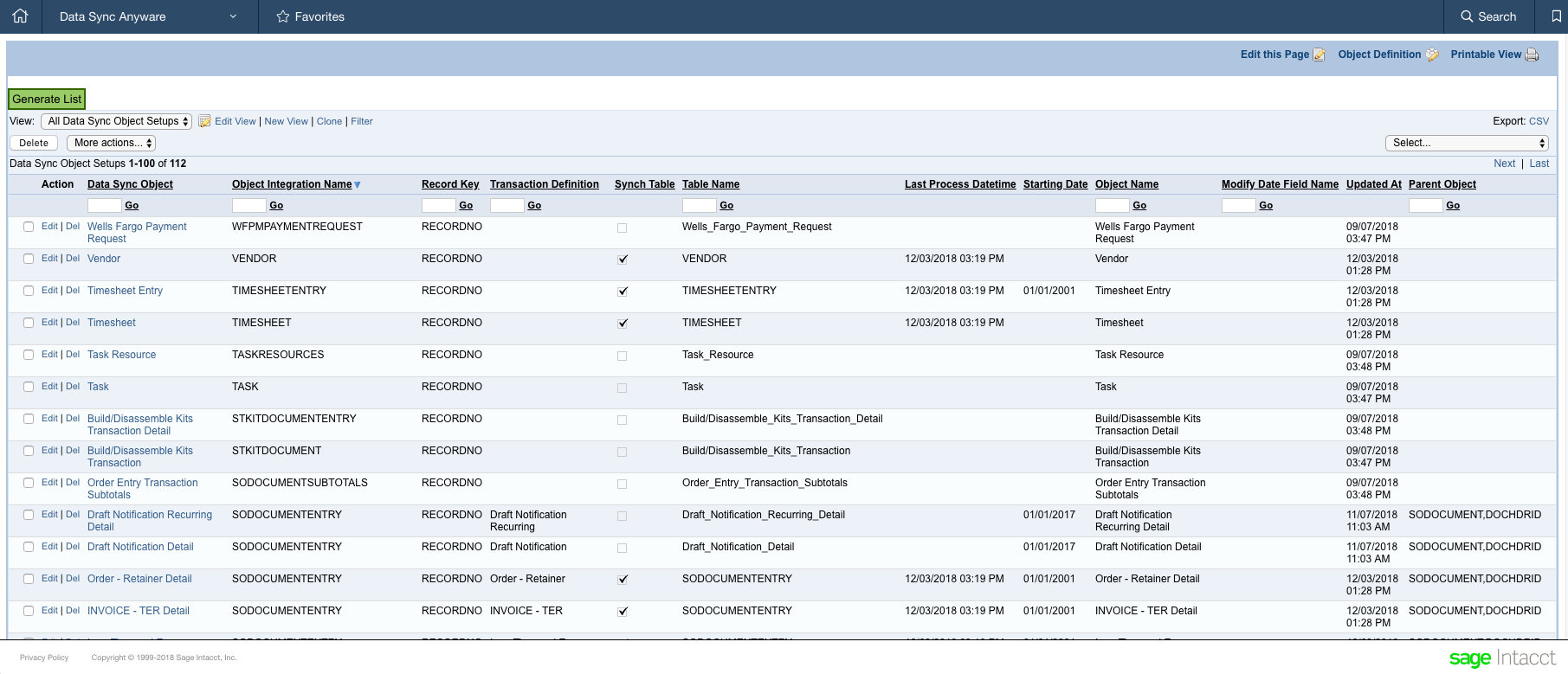Click the bookmark icon at top right
The image size is (1568, 674).
1556,16
